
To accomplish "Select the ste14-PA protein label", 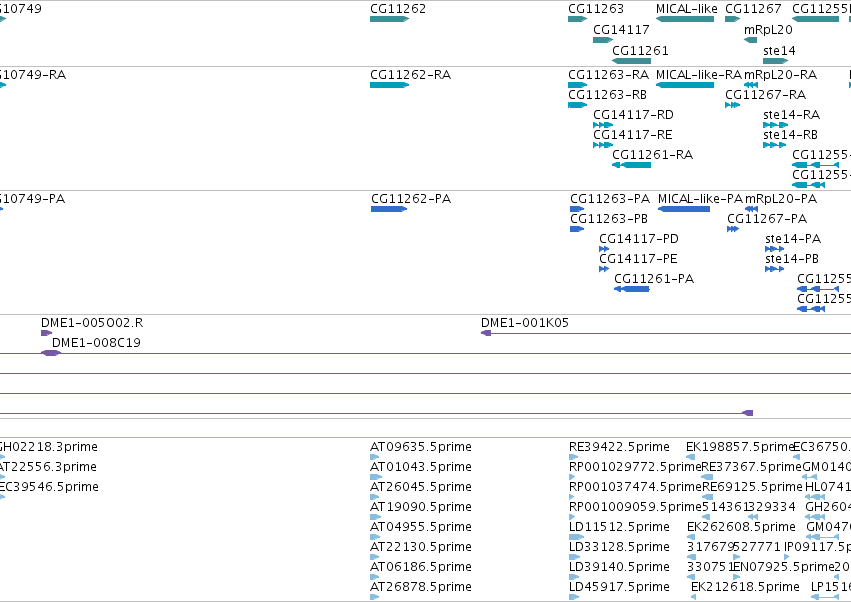I will [793, 239].
